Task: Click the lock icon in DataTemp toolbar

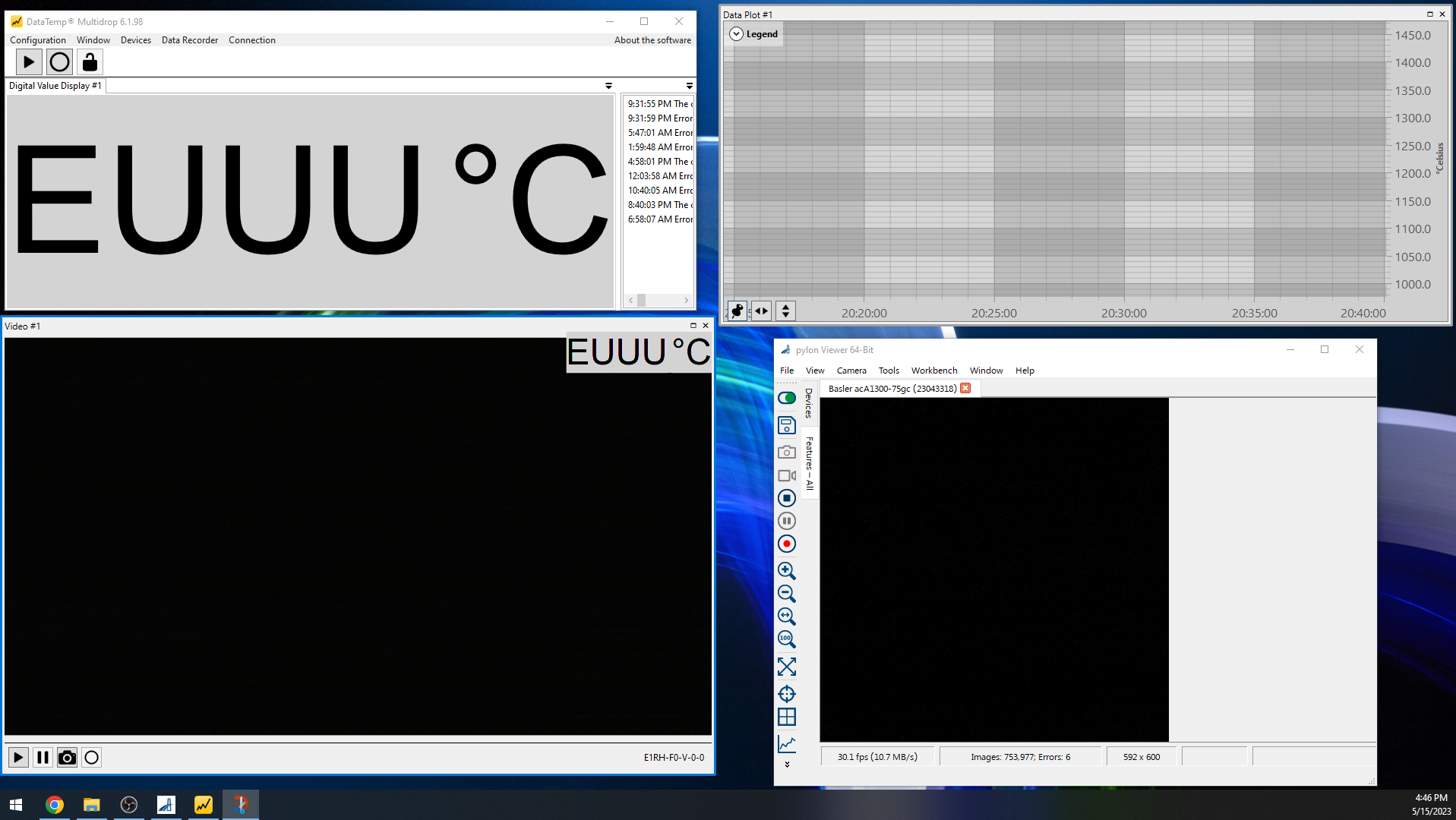Action: (90, 62)
